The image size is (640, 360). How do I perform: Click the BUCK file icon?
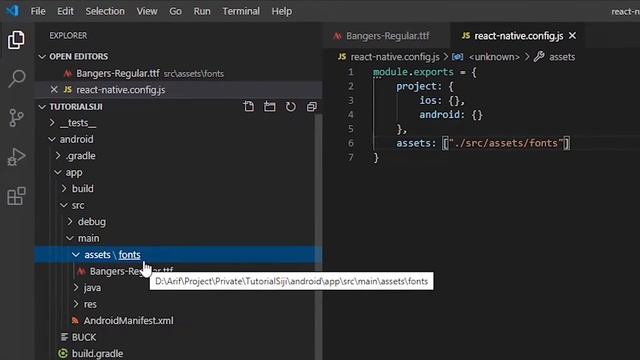pyautogui.click(x=64, y=337)
